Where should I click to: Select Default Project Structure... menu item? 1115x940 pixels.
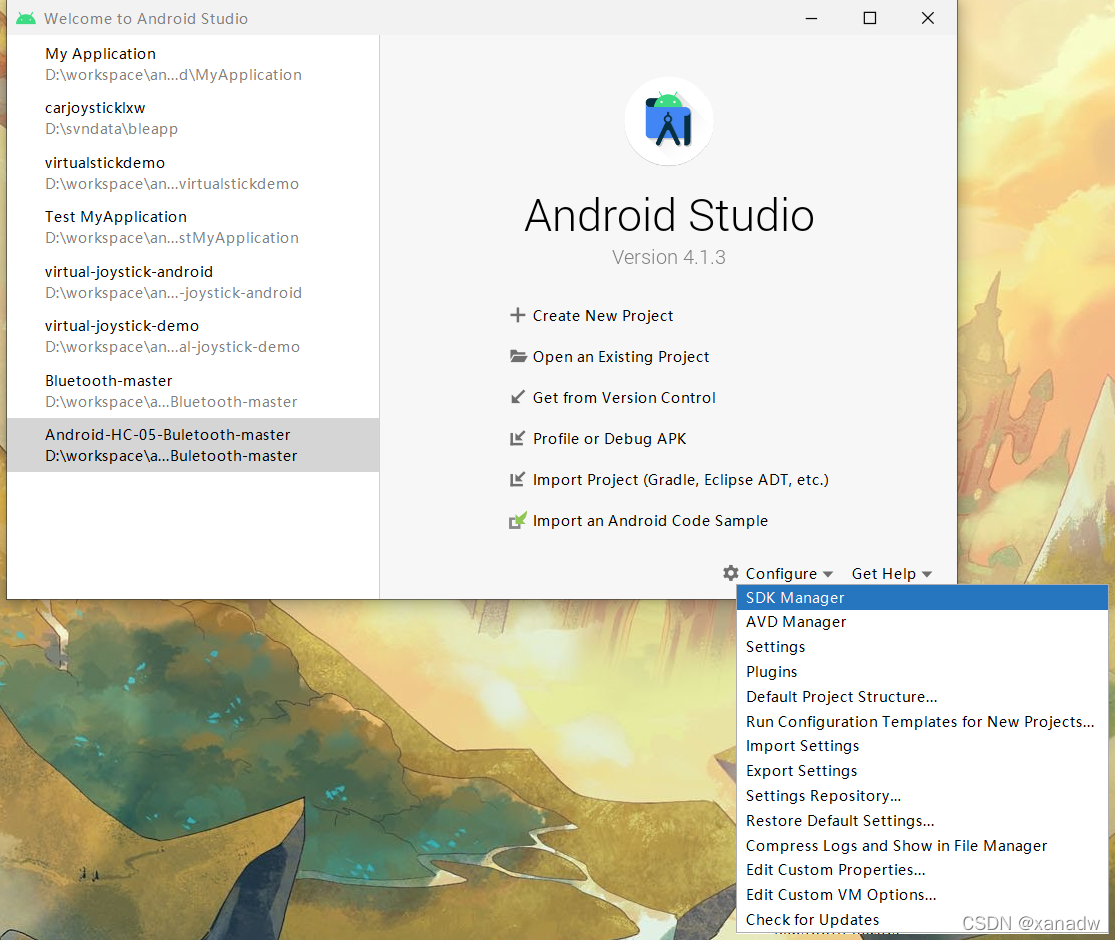[x=922, y=696]
